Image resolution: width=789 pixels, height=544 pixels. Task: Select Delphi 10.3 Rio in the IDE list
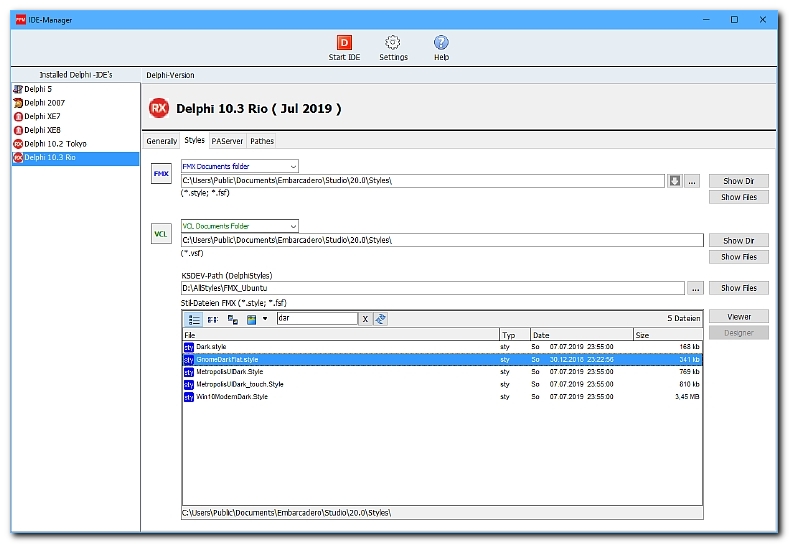(x=75, y=158)
